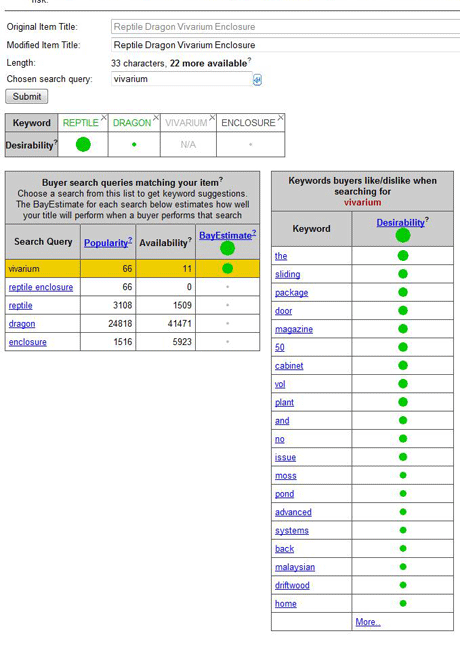
Task: Select the vivarium search query row
Action: click(x=132, y=269)
